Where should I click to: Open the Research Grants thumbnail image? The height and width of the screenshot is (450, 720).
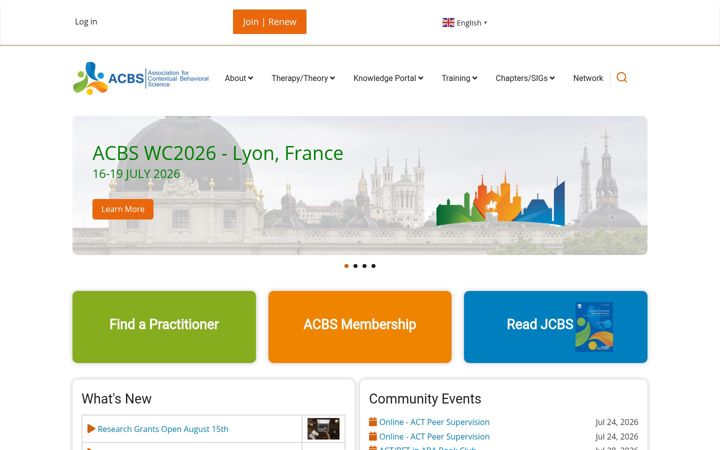323,428
